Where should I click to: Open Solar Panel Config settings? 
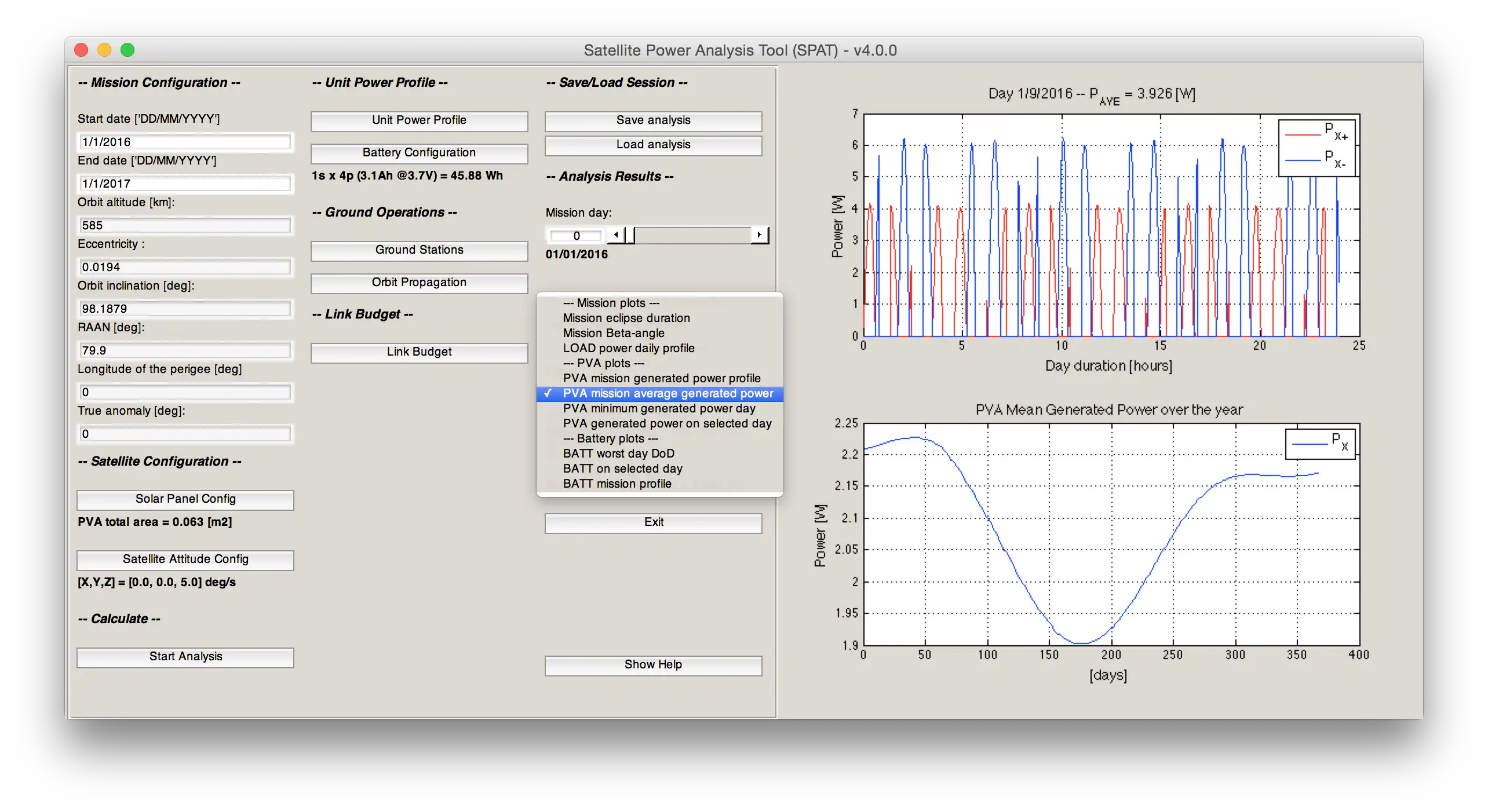click(x=183, y=498)
